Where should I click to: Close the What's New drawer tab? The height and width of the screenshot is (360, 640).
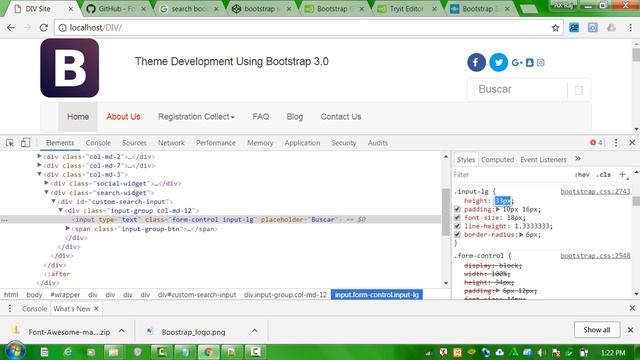point(96,309)
